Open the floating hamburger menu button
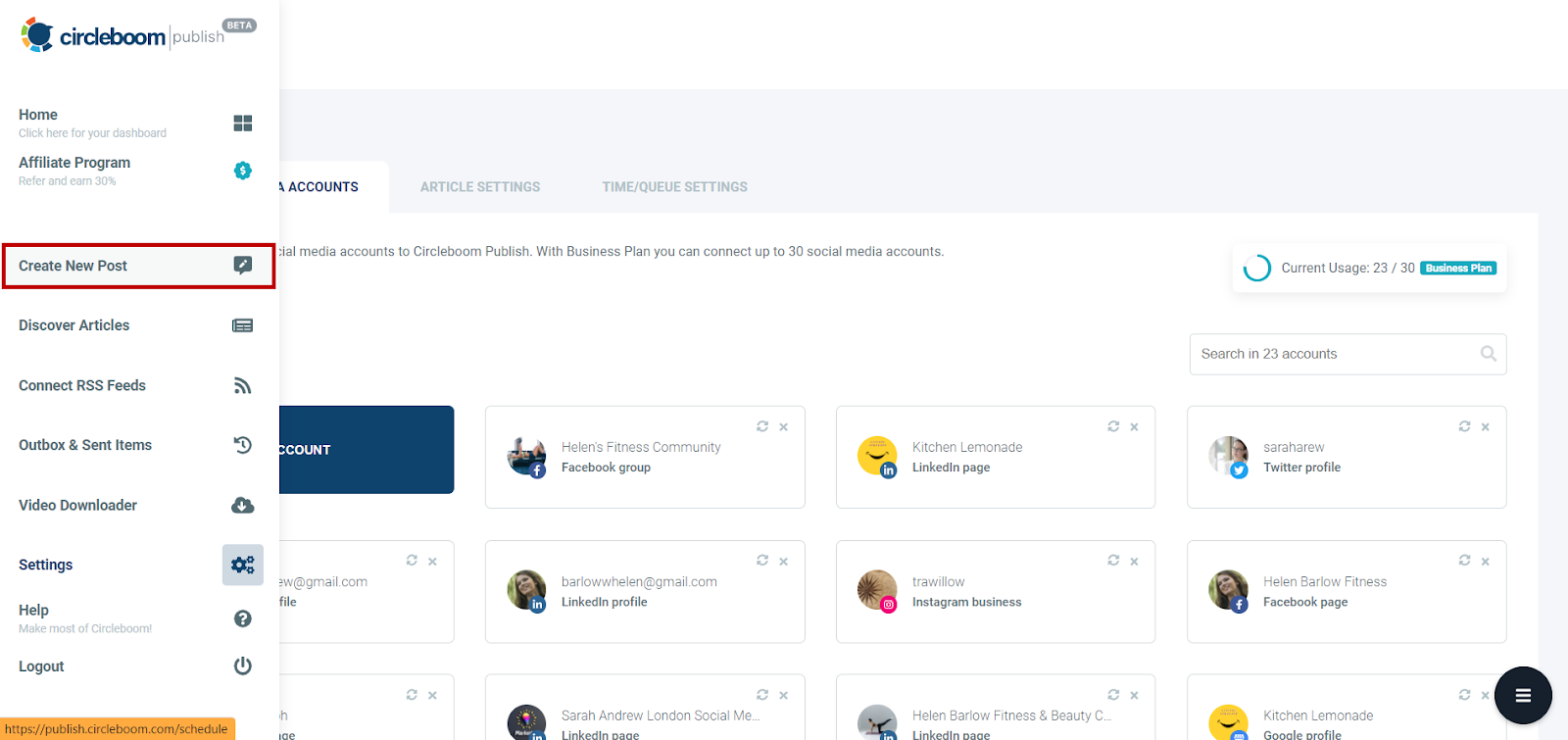Image resolution: width=1568 pixels, height=740 pixels. (1523, 695)
